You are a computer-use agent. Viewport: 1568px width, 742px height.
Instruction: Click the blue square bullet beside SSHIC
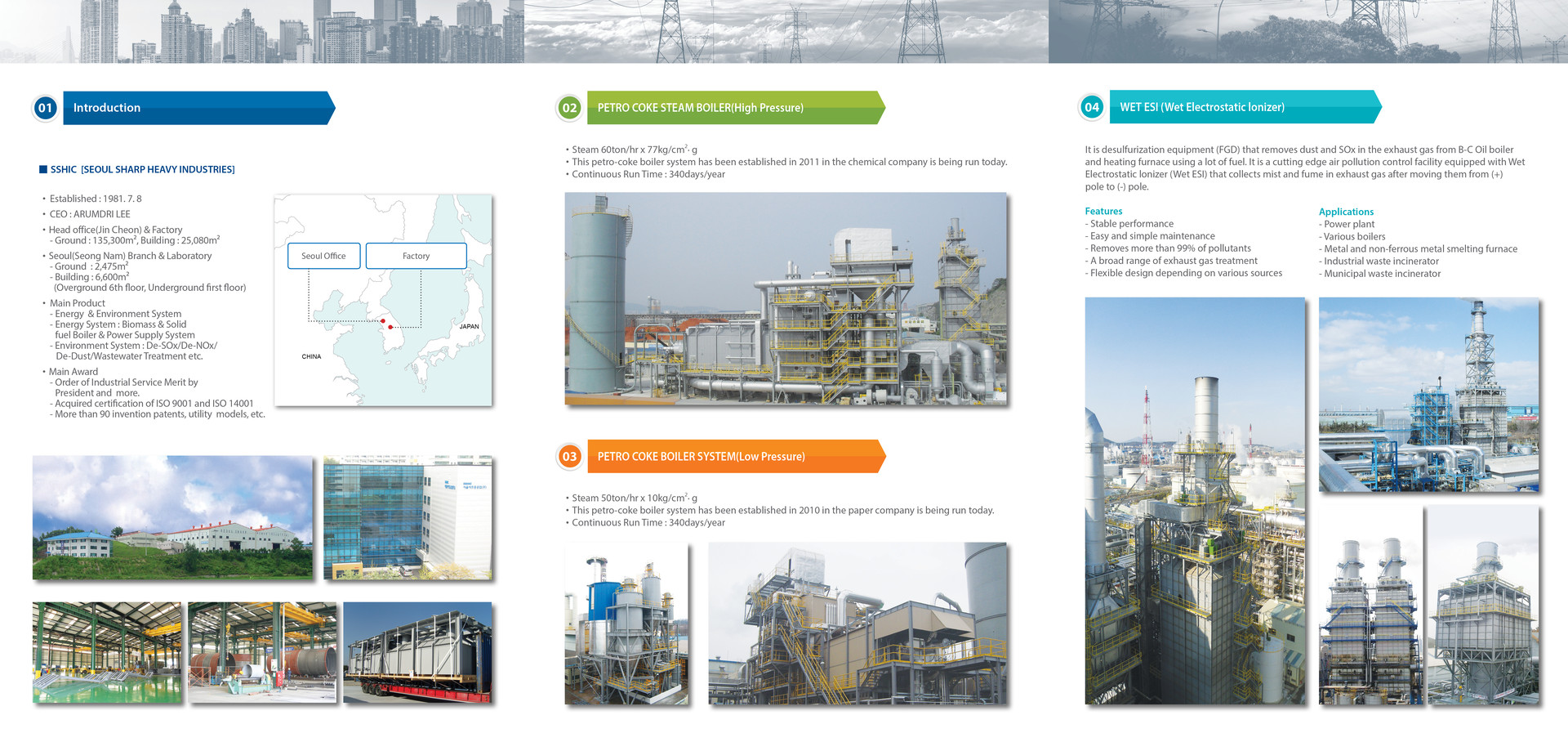coord(43,169)
